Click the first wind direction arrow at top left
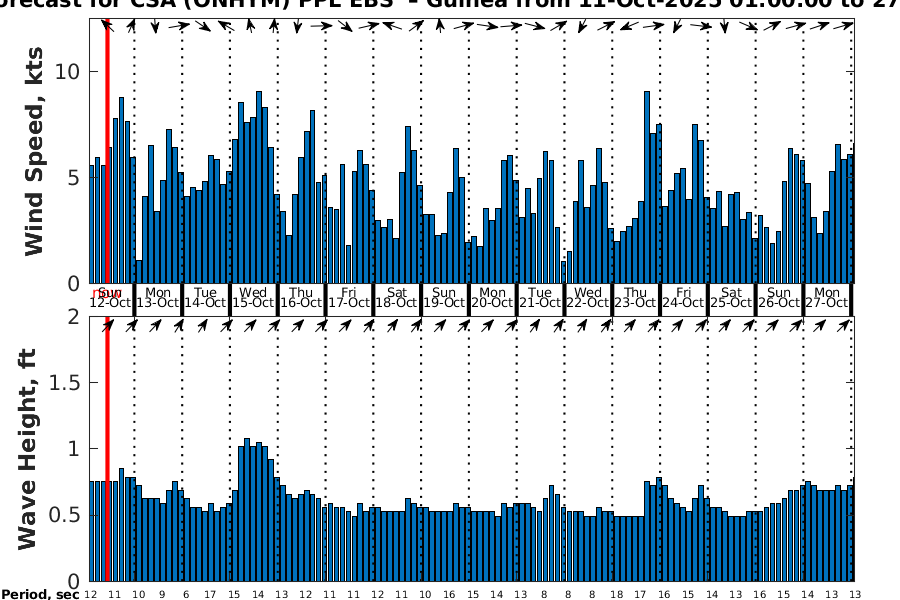This screenshot has width=900, height=600. (x=108, y=25)
